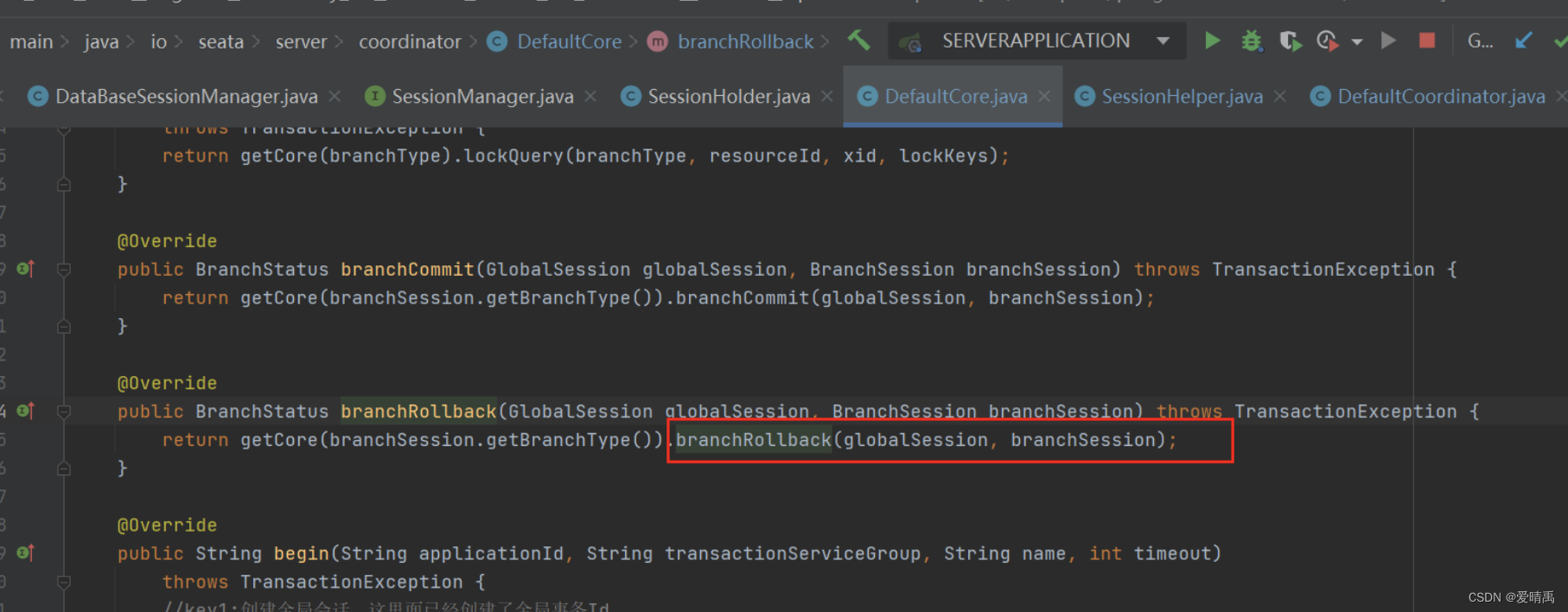Switch to the DefaultCoordinator.java tab
Screen dimensions: 1568x612
point(1441,96)
